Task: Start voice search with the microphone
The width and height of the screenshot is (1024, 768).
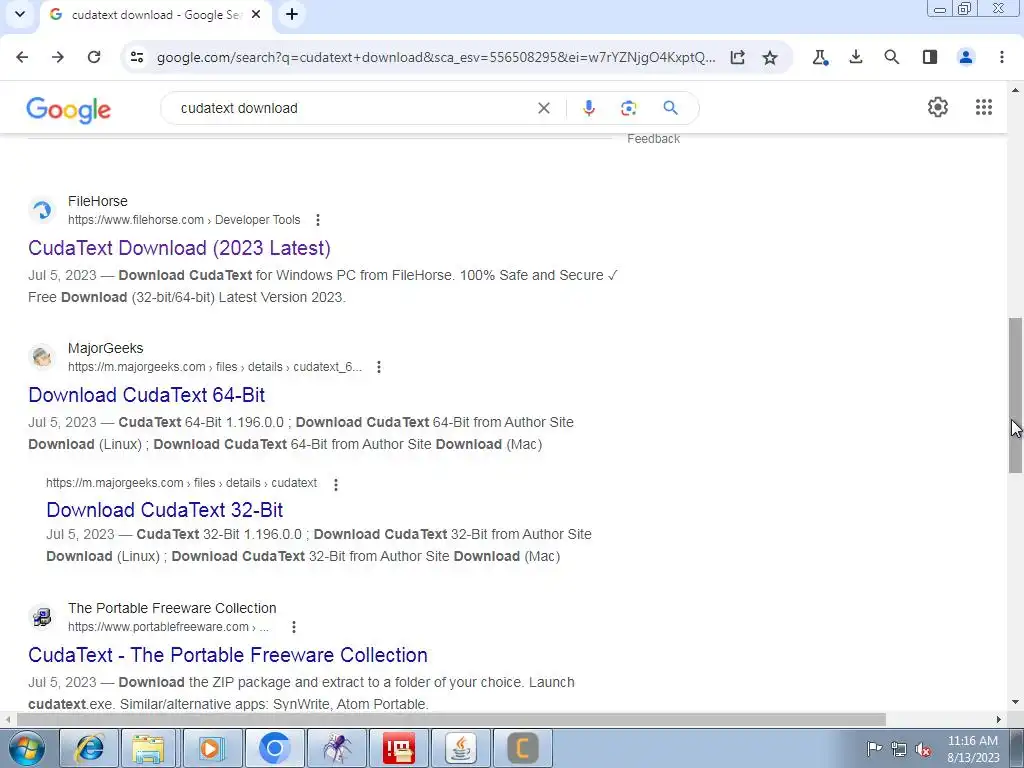Action: pos(588,108)
